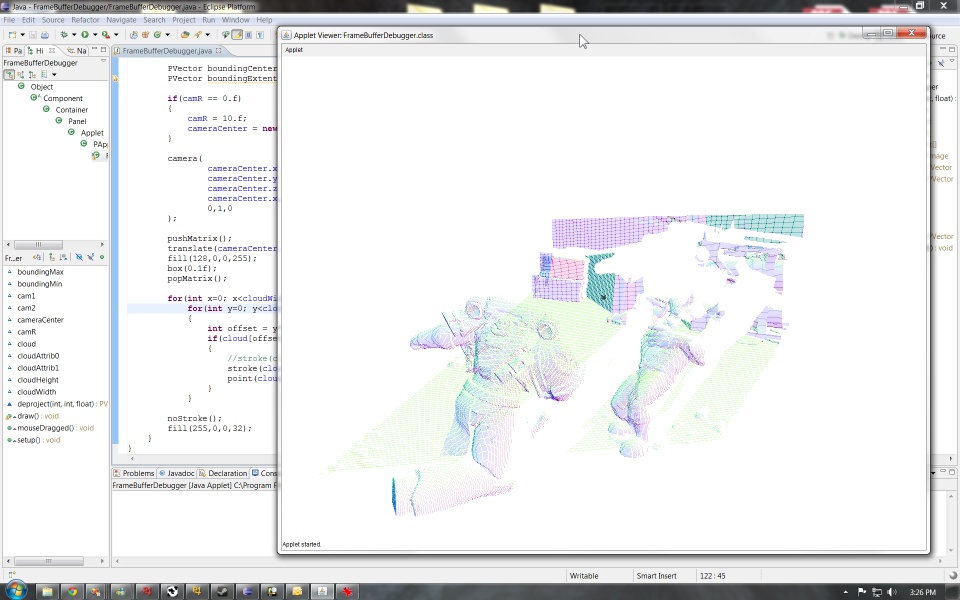
Task: Select Component in the hierarchy tree
Action: click(62, 99)
